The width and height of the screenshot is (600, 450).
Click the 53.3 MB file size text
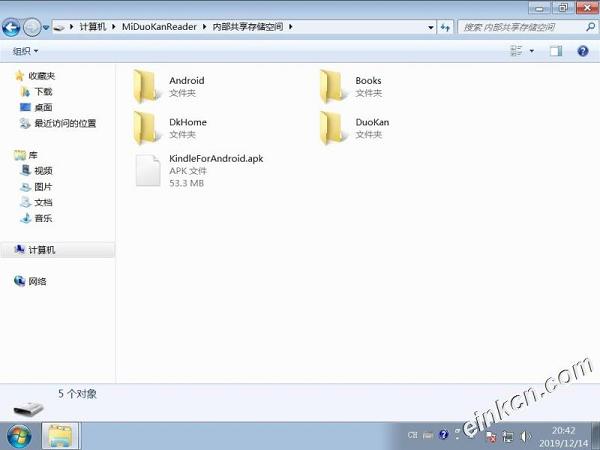187,183
